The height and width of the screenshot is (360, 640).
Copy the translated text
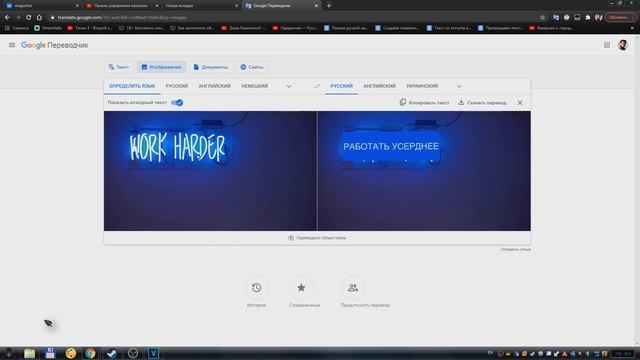tap(424, 102)
